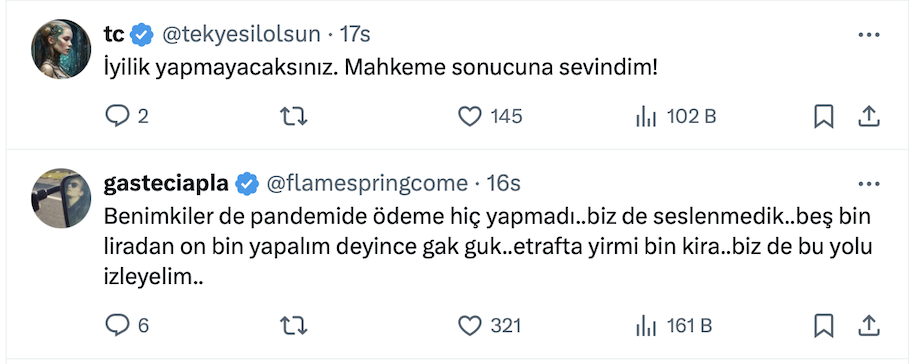Open the 17s timestamp on the tc tweet
This screenshot has height=364, width=916.
[x=355, y=34]
